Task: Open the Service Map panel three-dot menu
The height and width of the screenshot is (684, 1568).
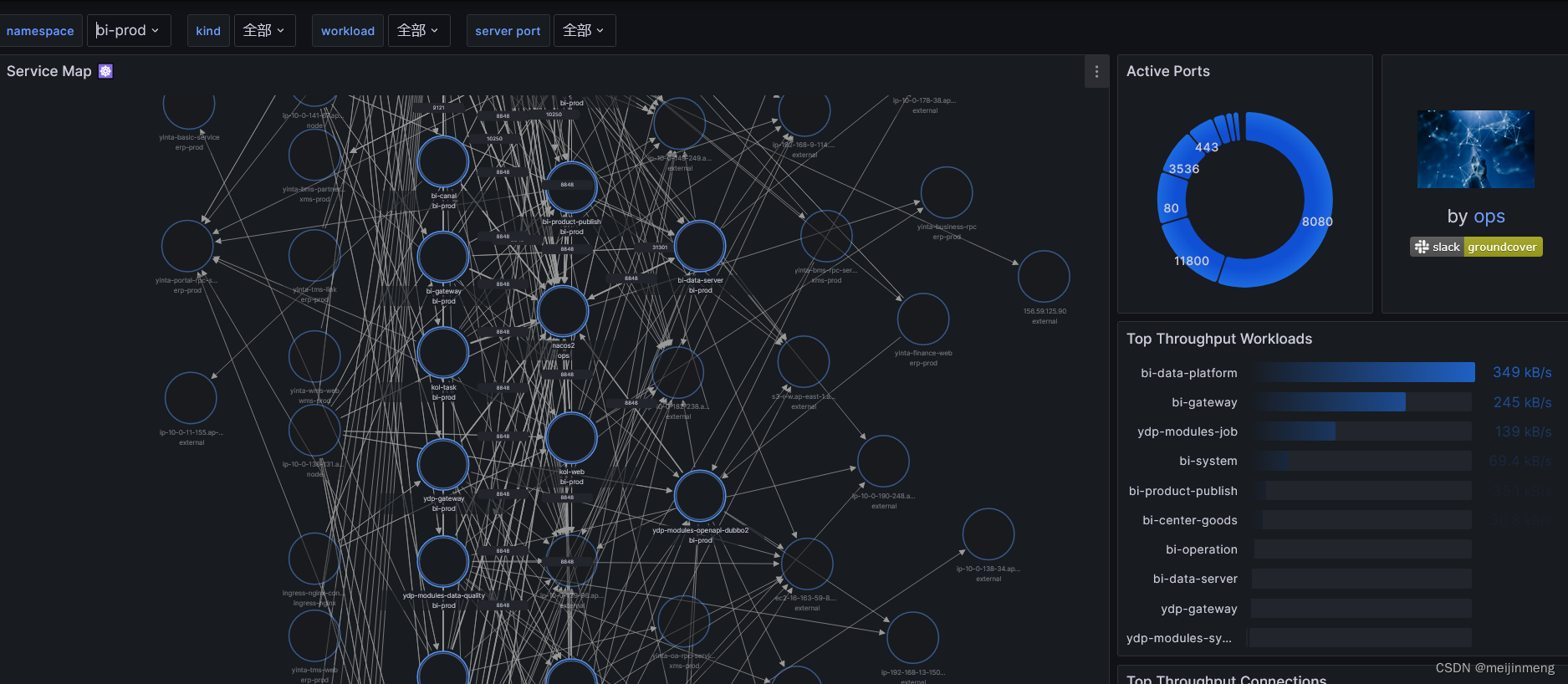Action: click(x=1096, y=72)
